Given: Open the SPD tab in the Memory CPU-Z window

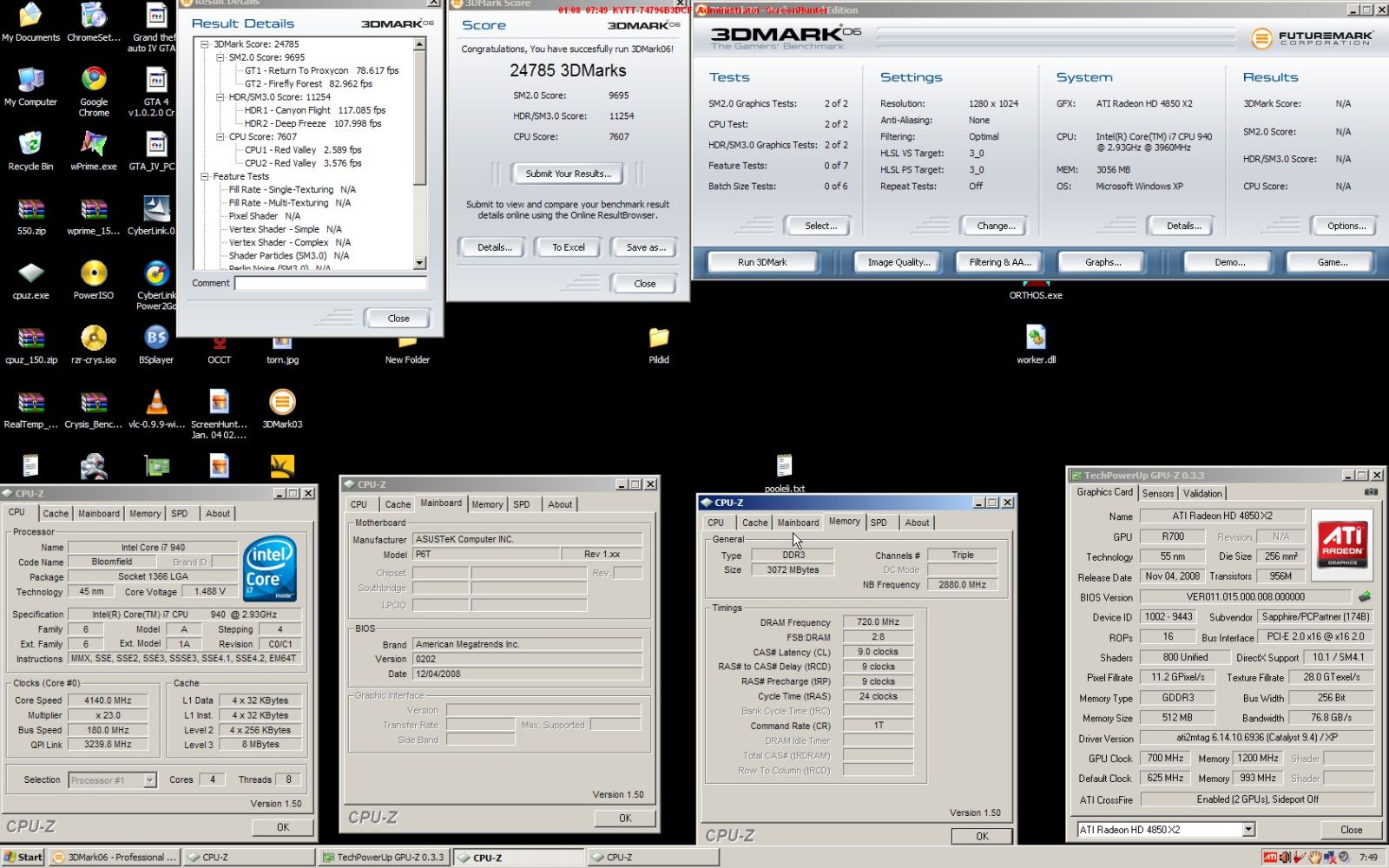Looking at the screenshot, I should 879,523.
